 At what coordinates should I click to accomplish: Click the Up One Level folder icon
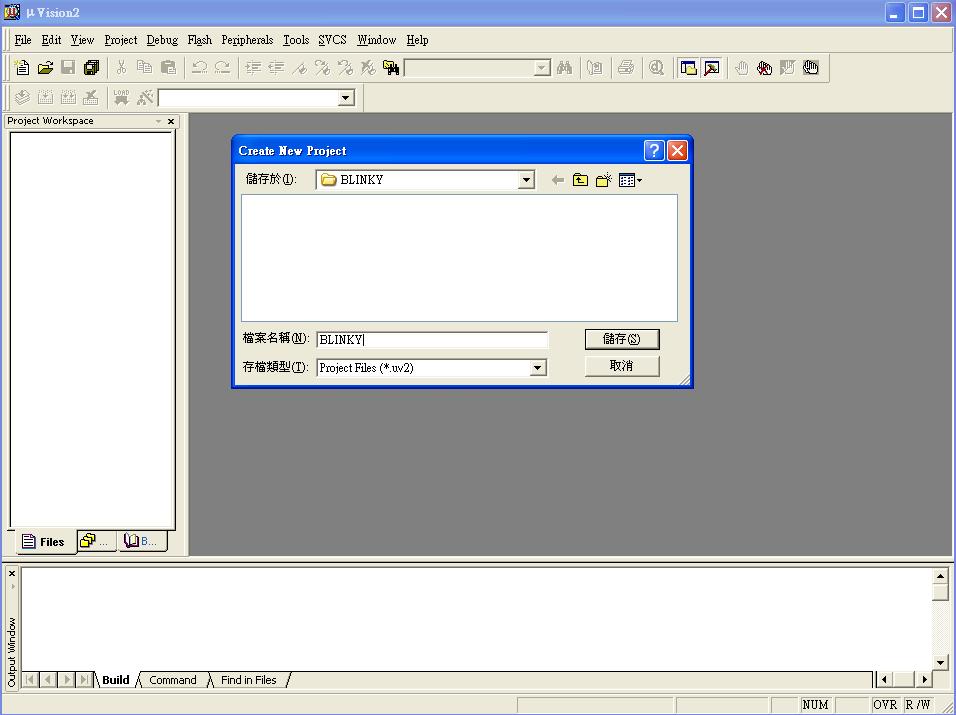(580, 180)
